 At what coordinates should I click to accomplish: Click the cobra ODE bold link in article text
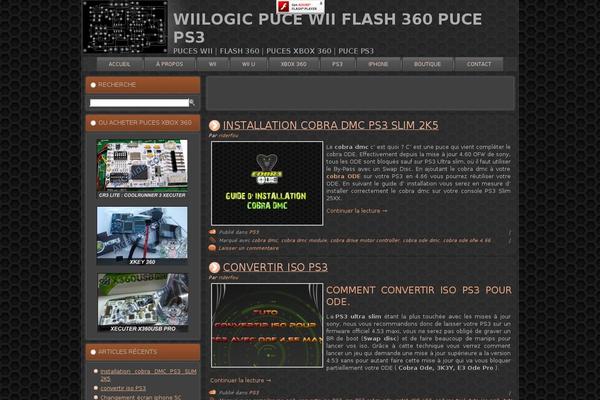(343, 176)
